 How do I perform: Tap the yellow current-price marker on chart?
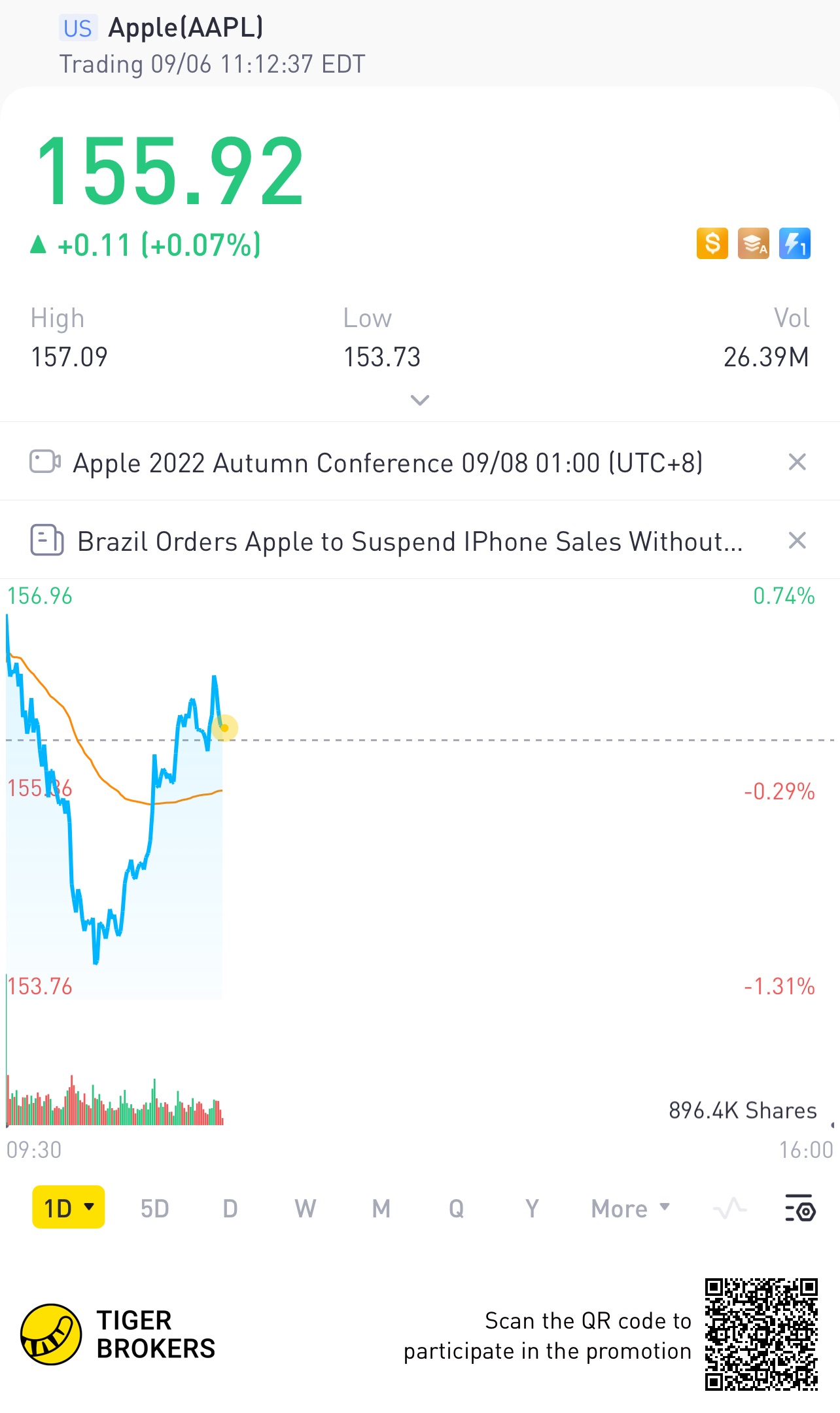point(224,727)
